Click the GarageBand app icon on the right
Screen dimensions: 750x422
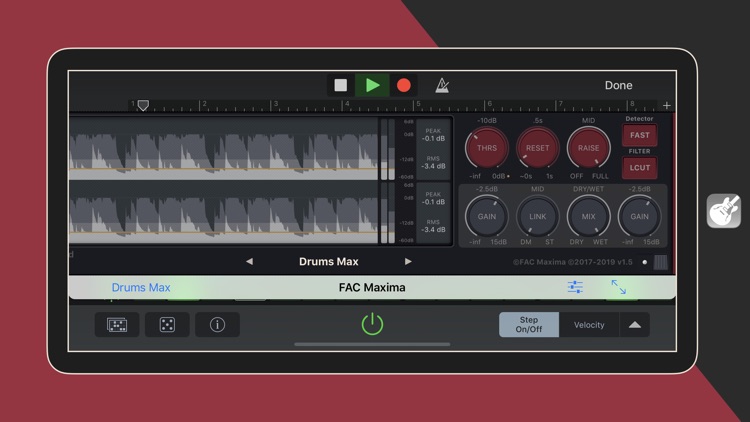(x=724, y=211)
